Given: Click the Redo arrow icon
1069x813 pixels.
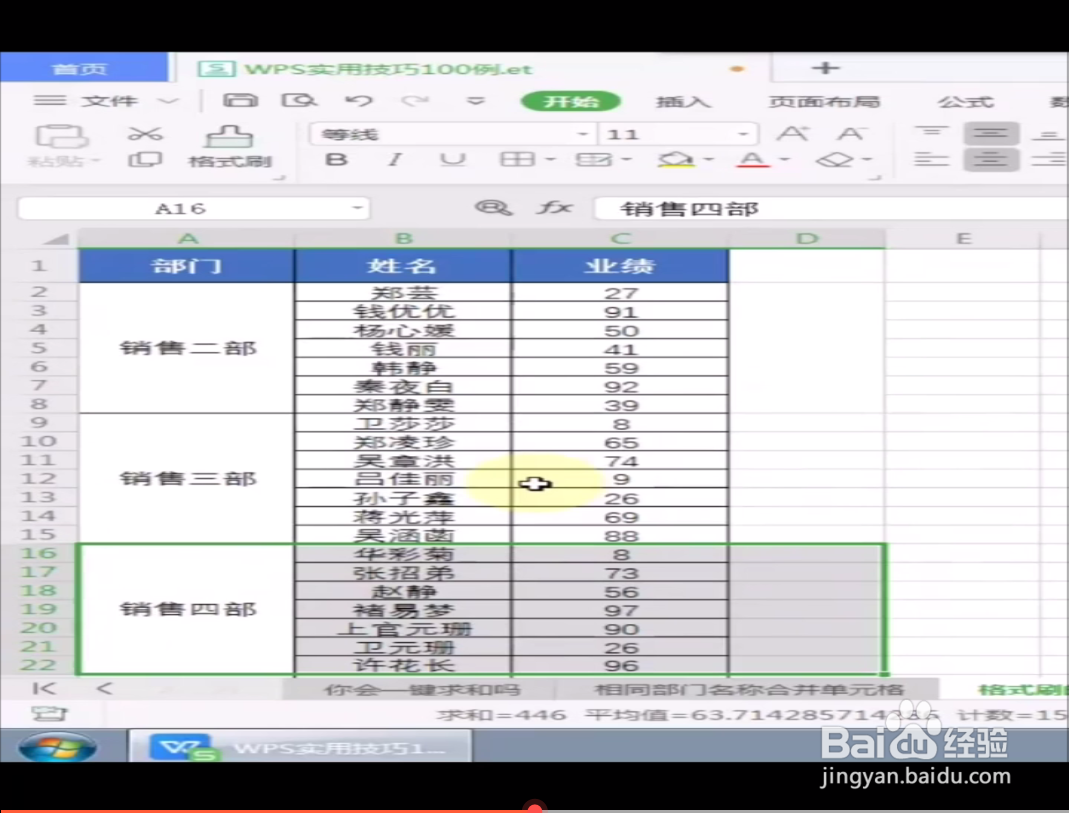Looking at the screenshot, I should tap(416, 99).
